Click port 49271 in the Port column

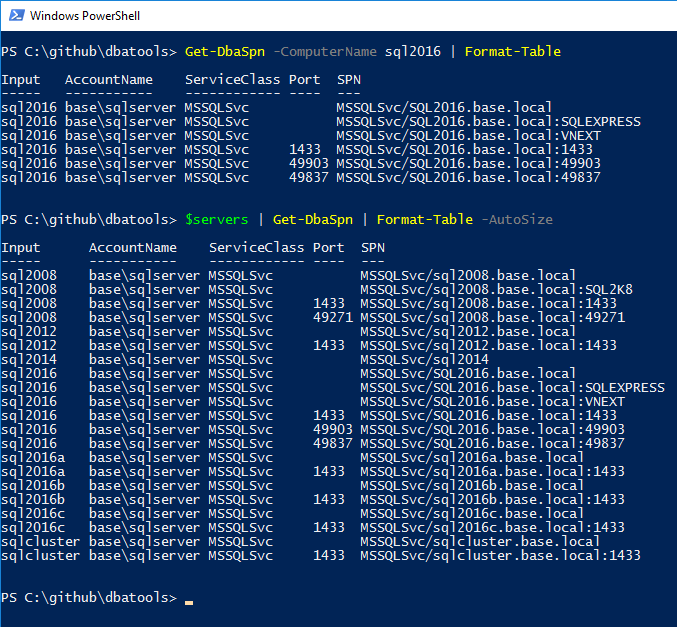point(328,317)
